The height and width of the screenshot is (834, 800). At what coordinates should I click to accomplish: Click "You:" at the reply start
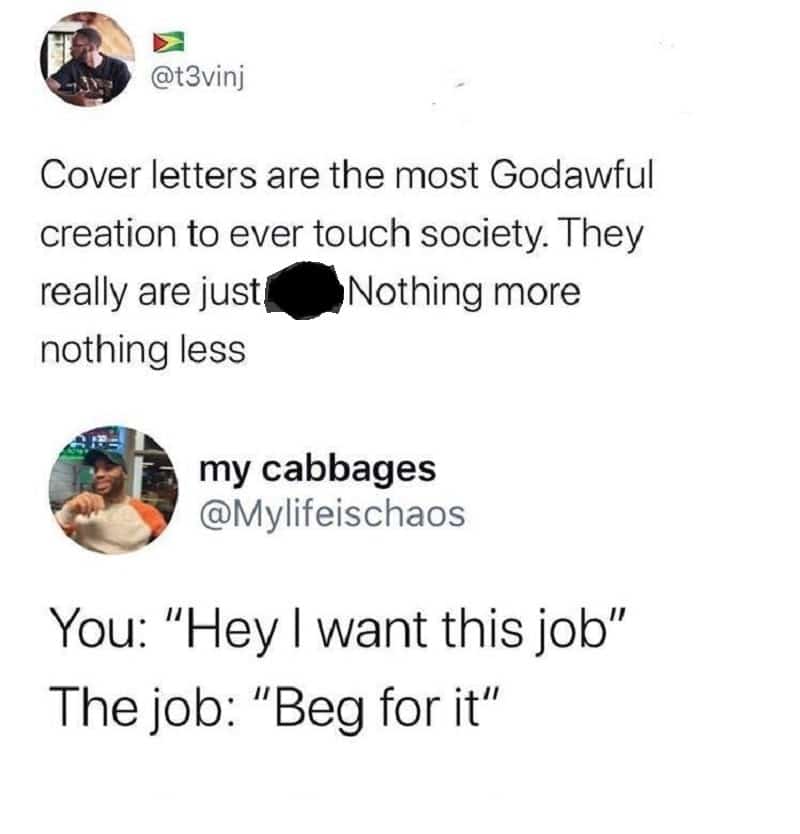[x=98, y=629]
